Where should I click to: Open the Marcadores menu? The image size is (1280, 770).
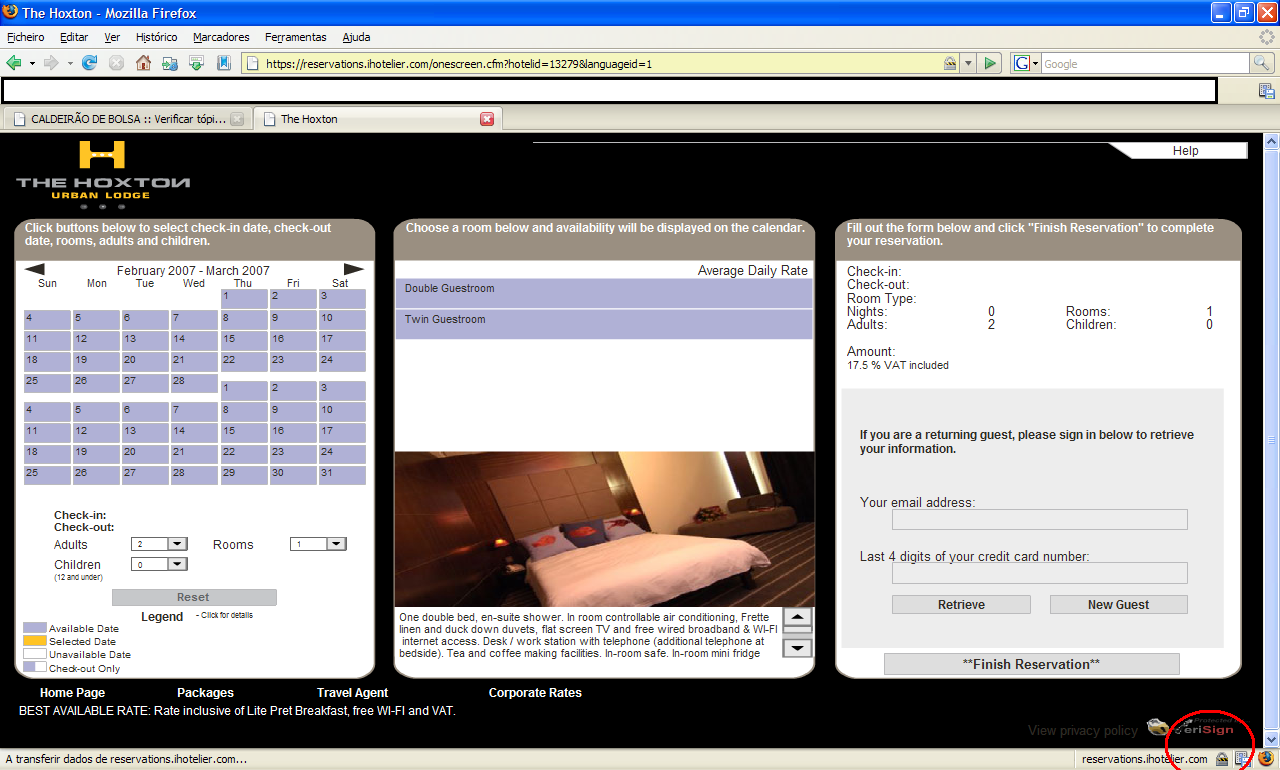221,37
